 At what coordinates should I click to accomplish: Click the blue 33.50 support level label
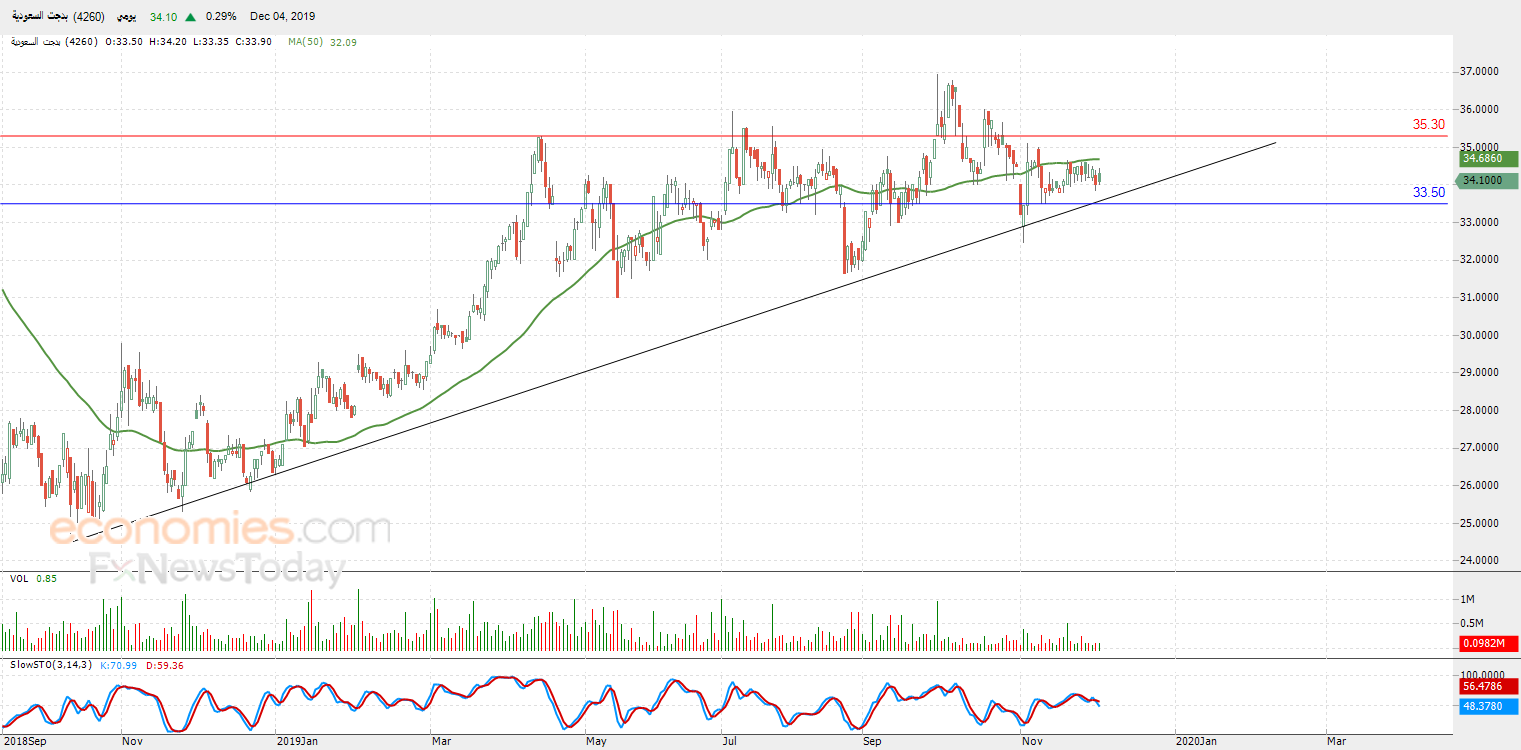pos(1429,193)
